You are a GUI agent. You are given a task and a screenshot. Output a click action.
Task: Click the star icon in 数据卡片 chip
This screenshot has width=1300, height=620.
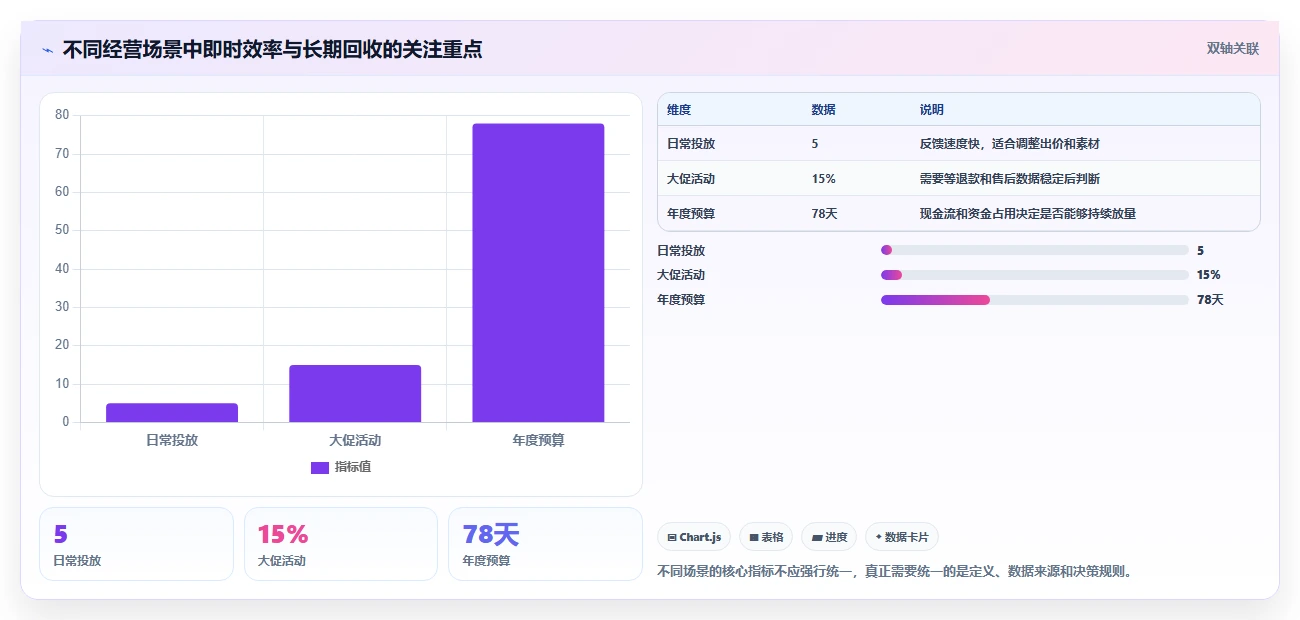tap(879, 537)
